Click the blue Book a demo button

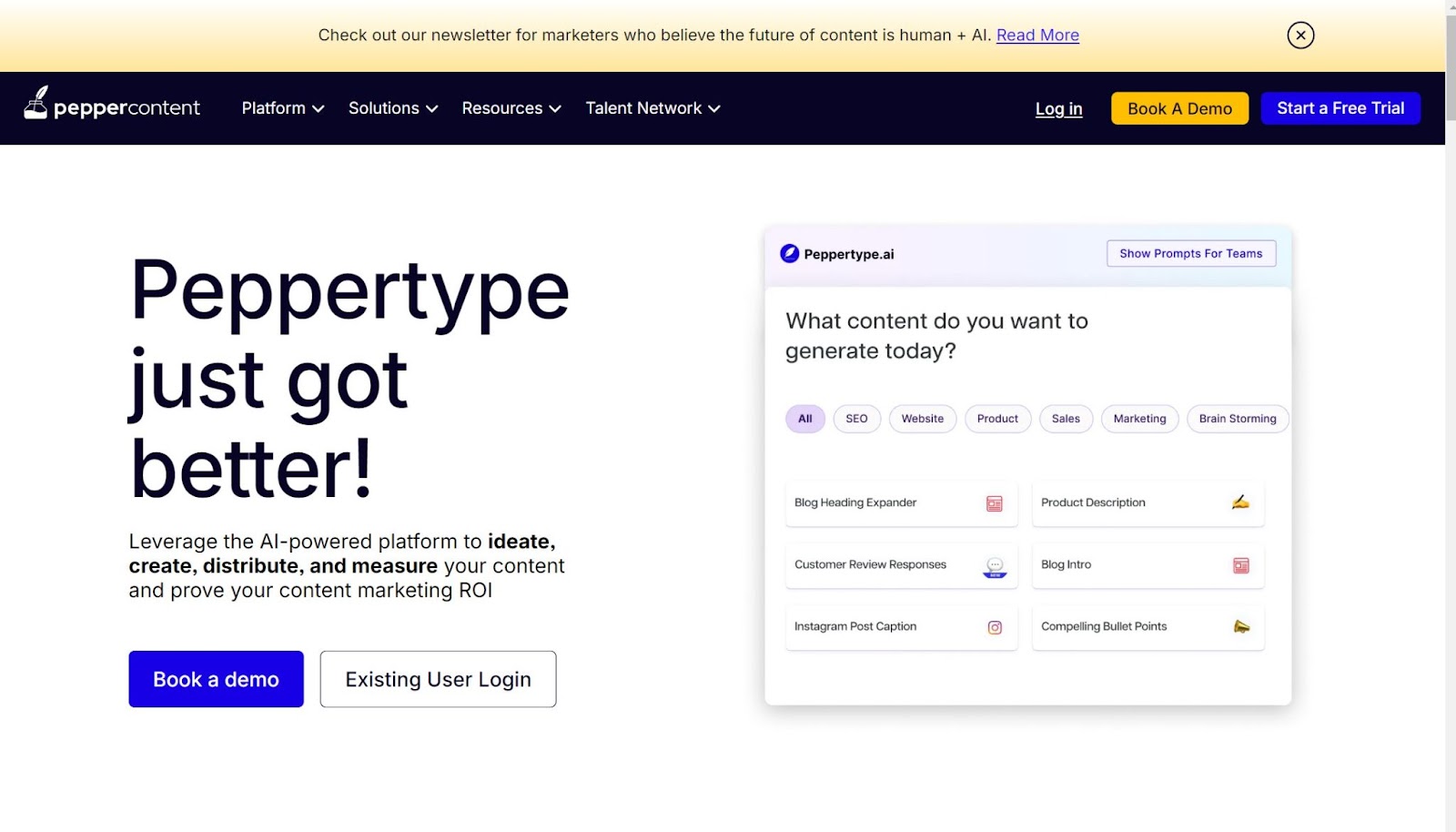[x=216, y=679]
